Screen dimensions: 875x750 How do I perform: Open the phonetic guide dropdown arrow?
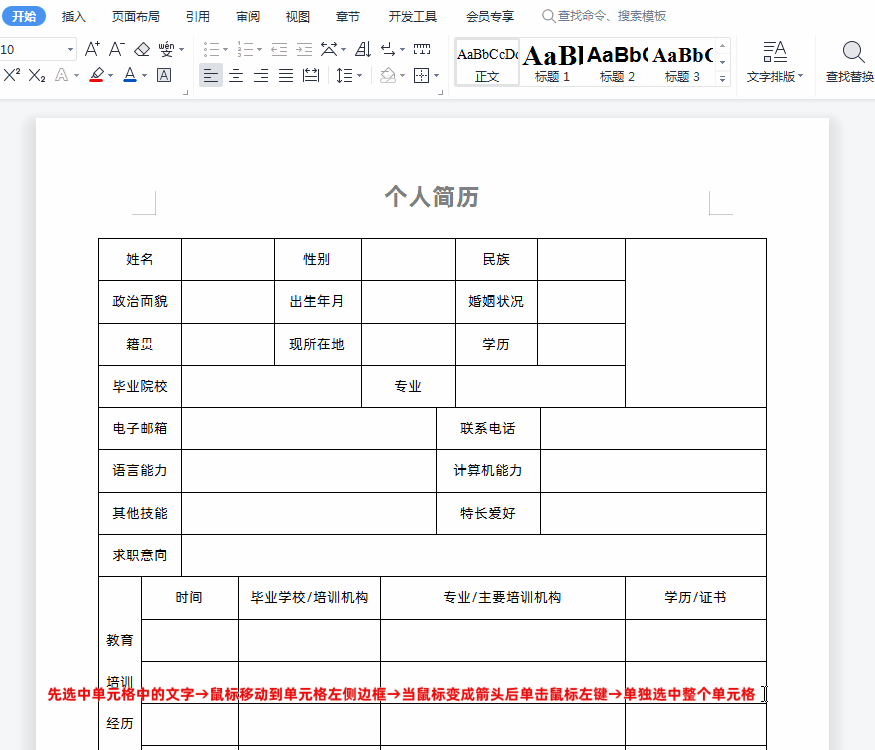[181, 50]
